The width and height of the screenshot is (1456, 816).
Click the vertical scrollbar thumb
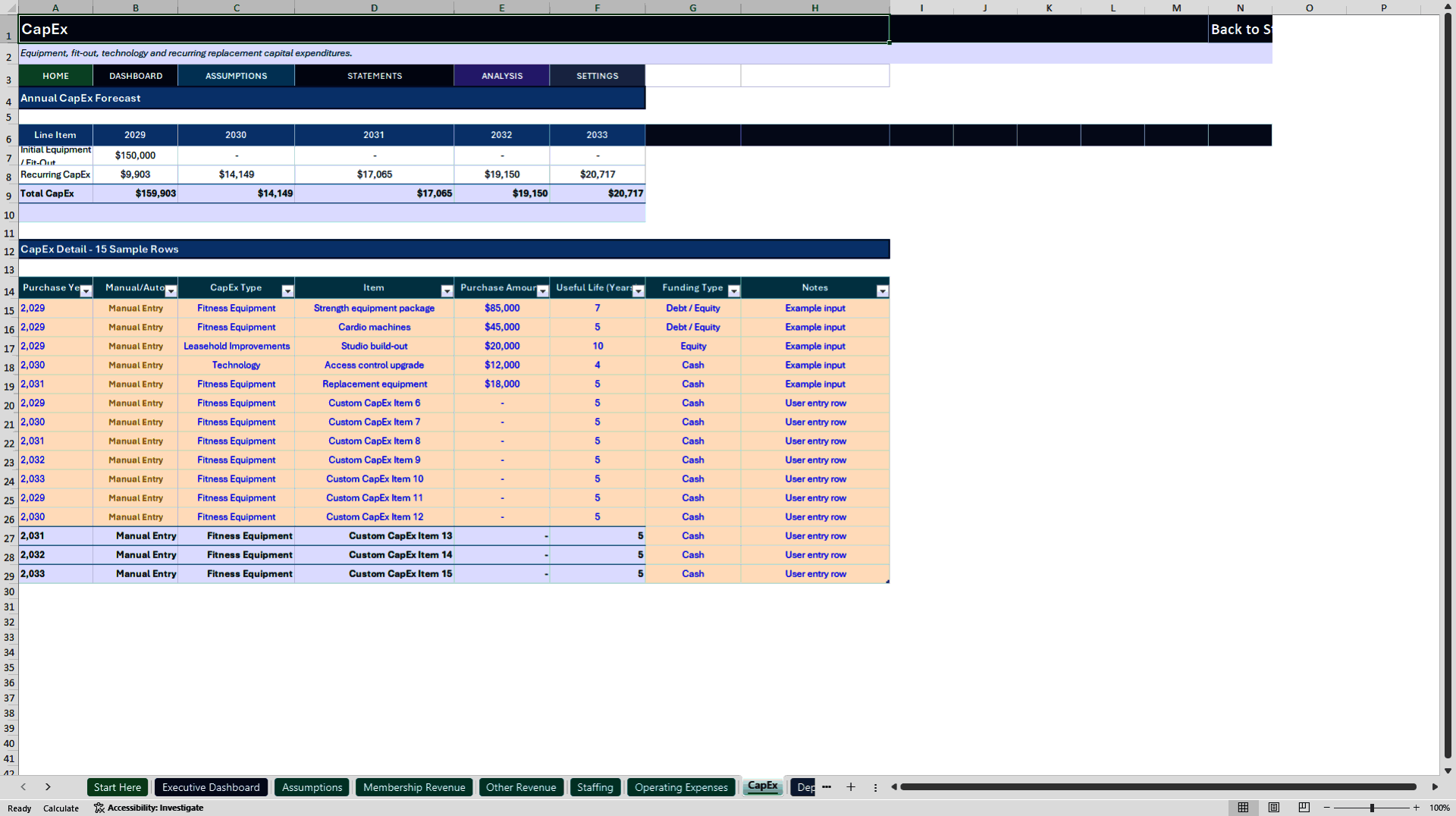click(1447, 387)
